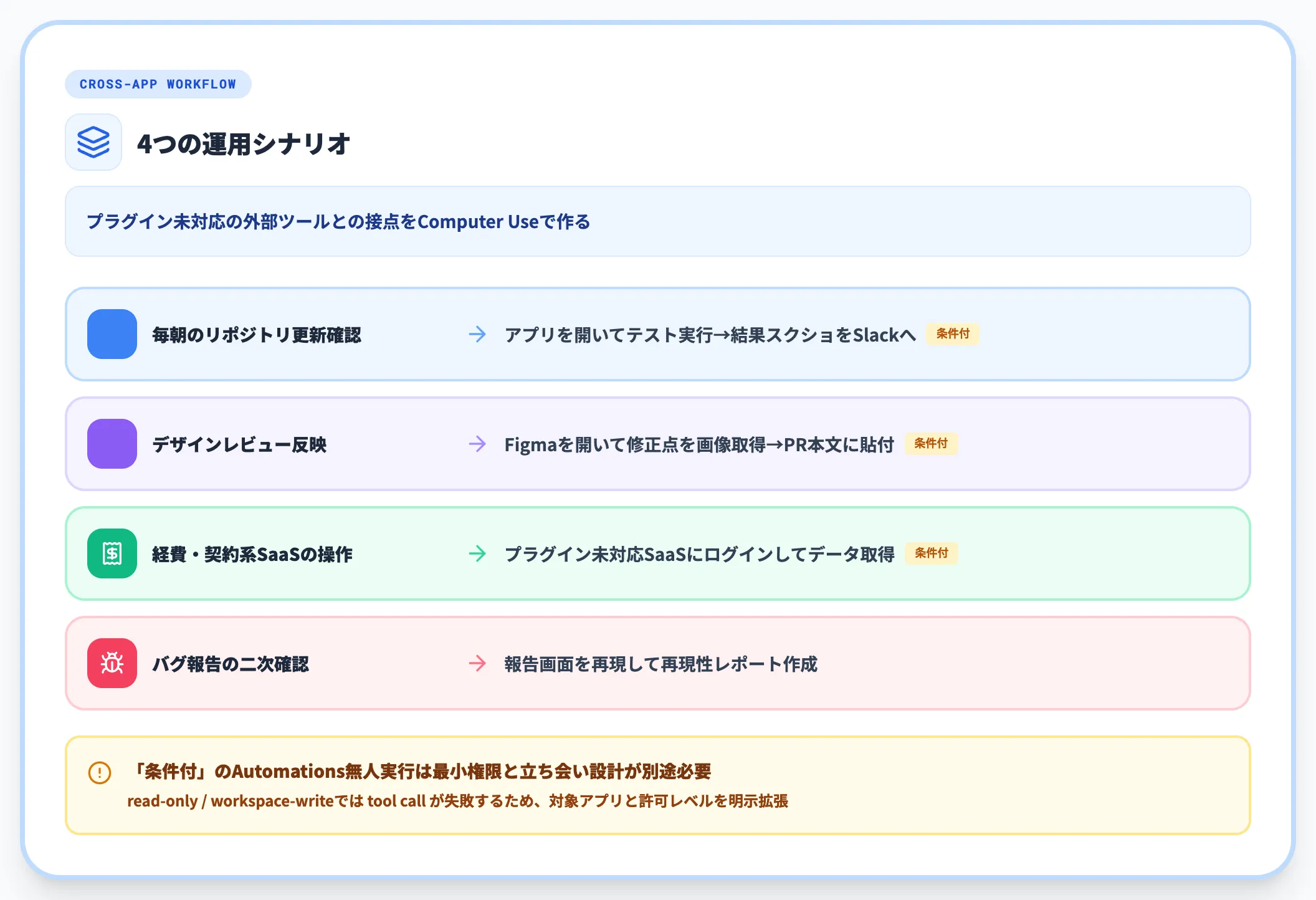Click the blue icon square for 毎朝のリポジトリ更新確認

tap(112, 334)
